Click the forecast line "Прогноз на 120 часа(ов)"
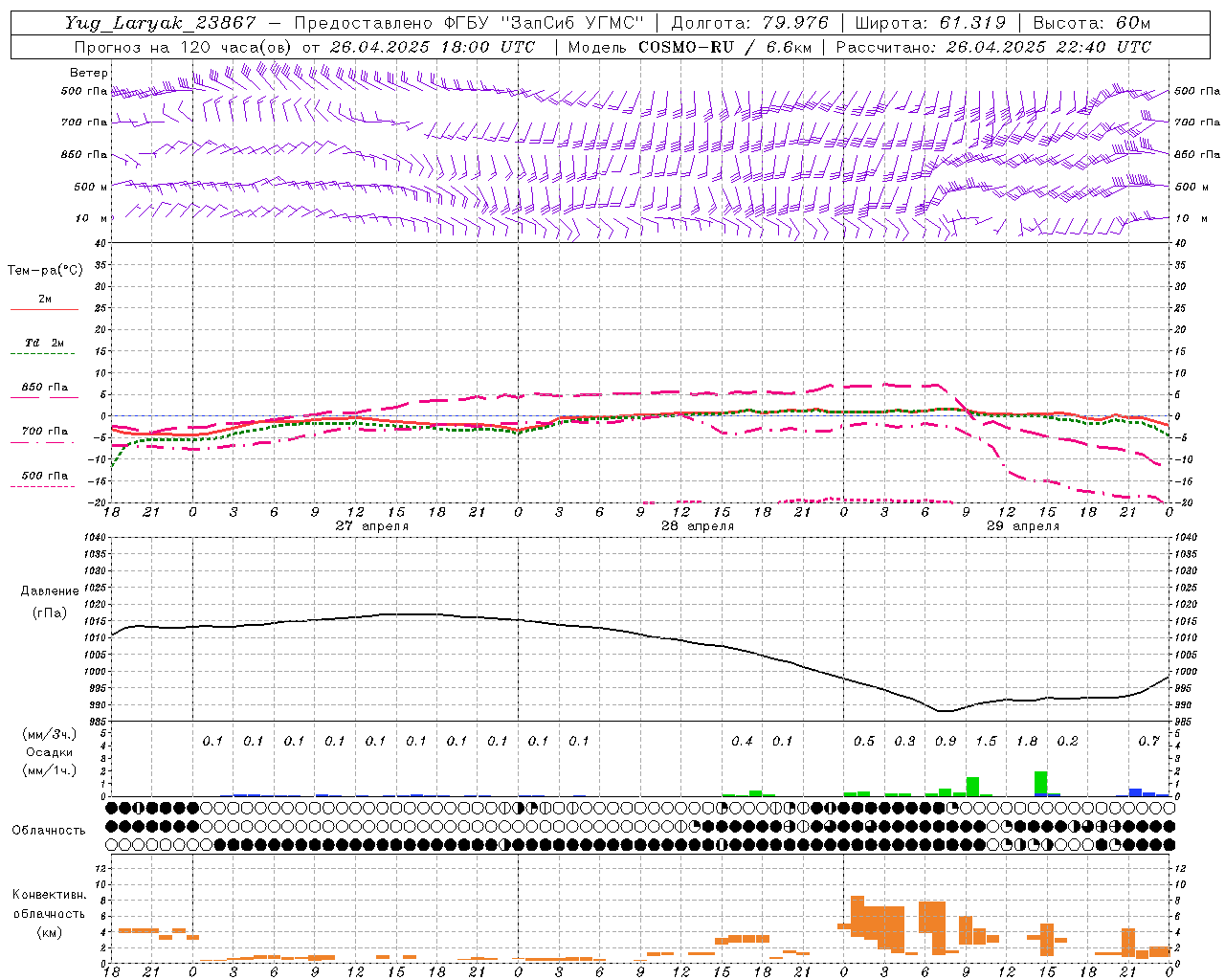The height and width of the screenshot is (980, 1225). [x=184, y=47]
